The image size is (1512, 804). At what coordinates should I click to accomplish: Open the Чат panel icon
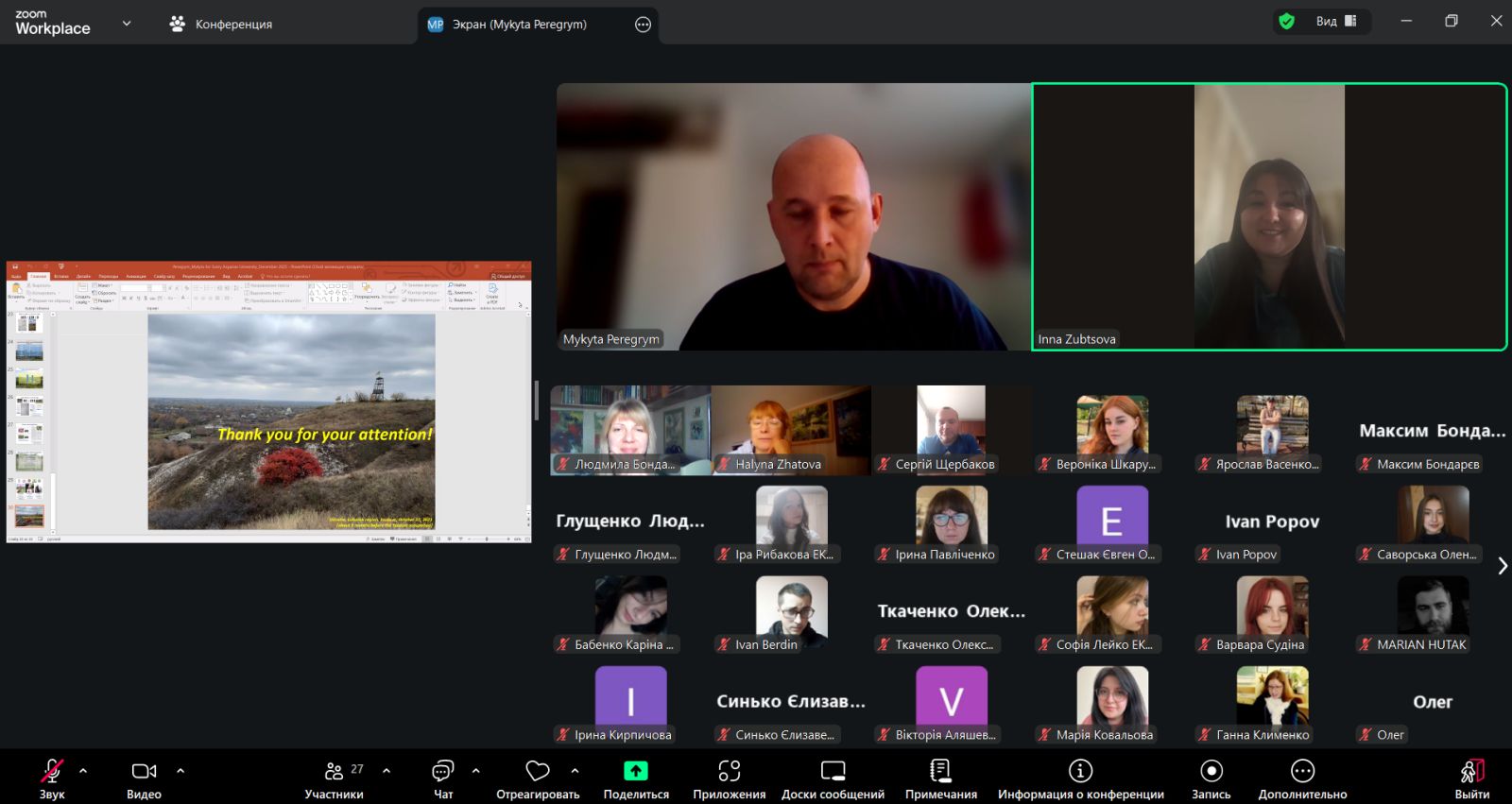pyautogui.click(x=442, y=772)
